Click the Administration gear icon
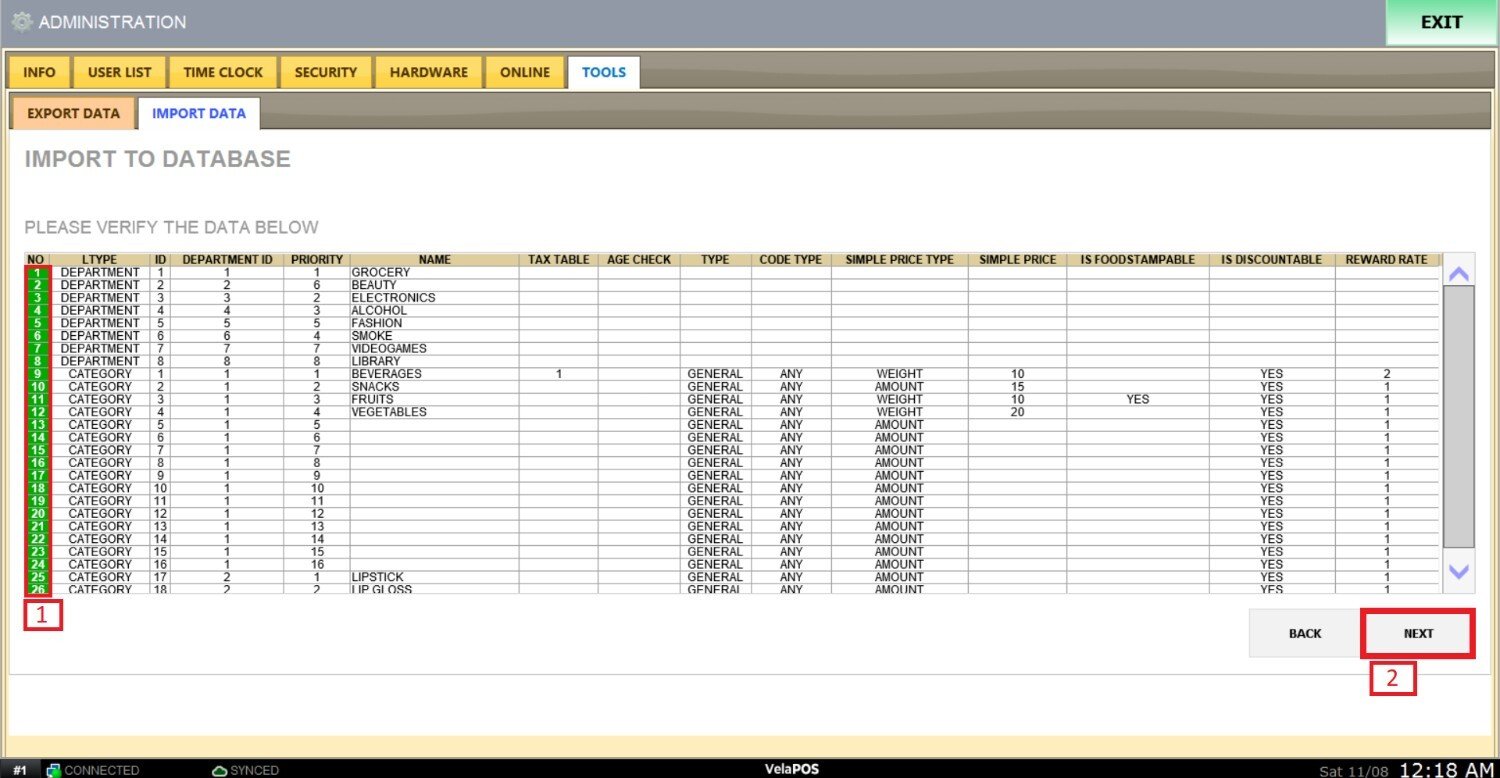Image resolution: width=1500 pixels, height=778 pixels. 21,22
